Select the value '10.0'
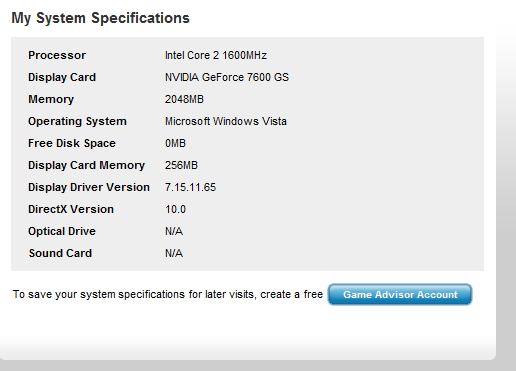 (175, 209)
